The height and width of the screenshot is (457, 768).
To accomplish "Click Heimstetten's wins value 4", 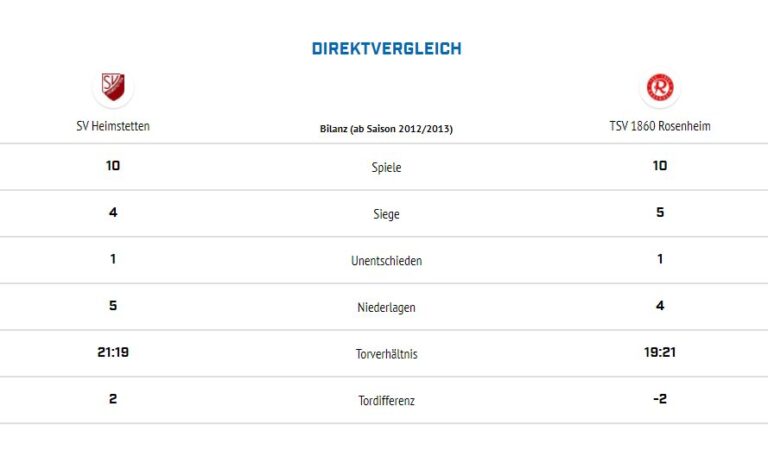I will (x=113, y=212).
